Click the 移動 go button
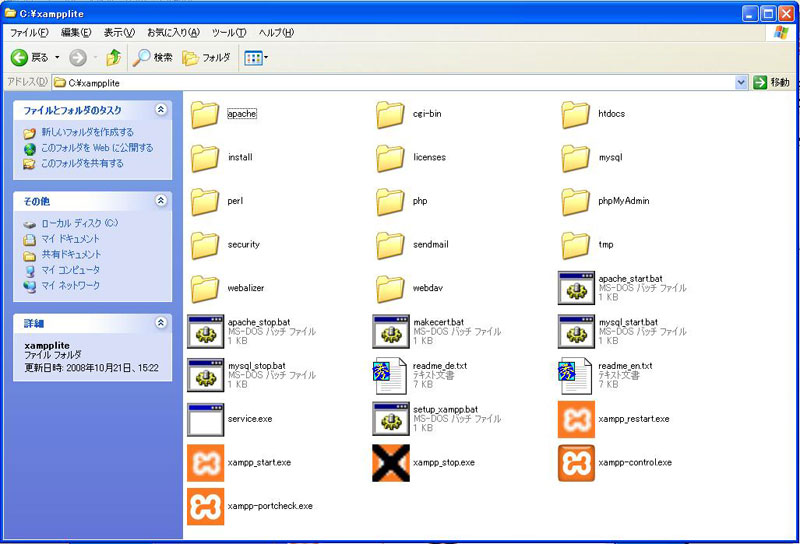Viewport: 800px width, 544px height. [772, 82]
